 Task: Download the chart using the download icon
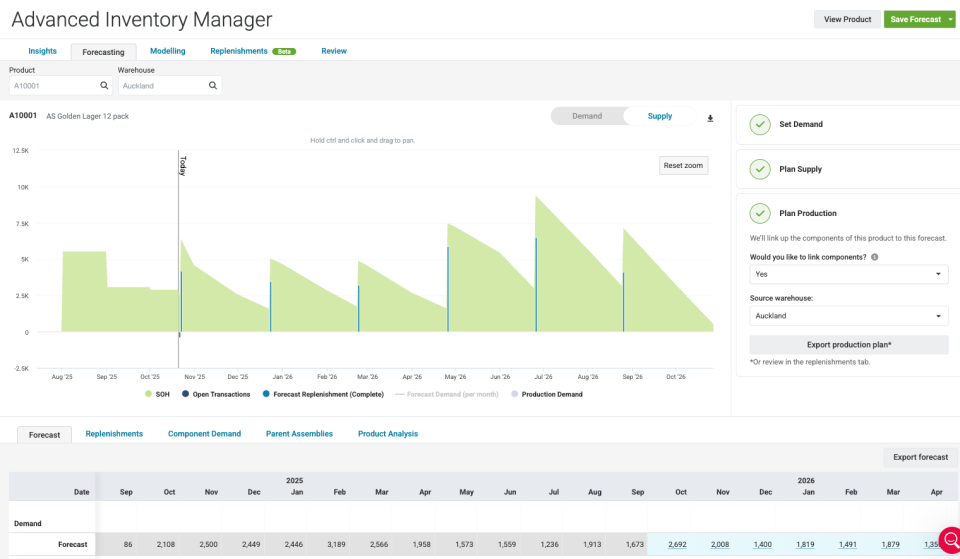pos(710,118)
